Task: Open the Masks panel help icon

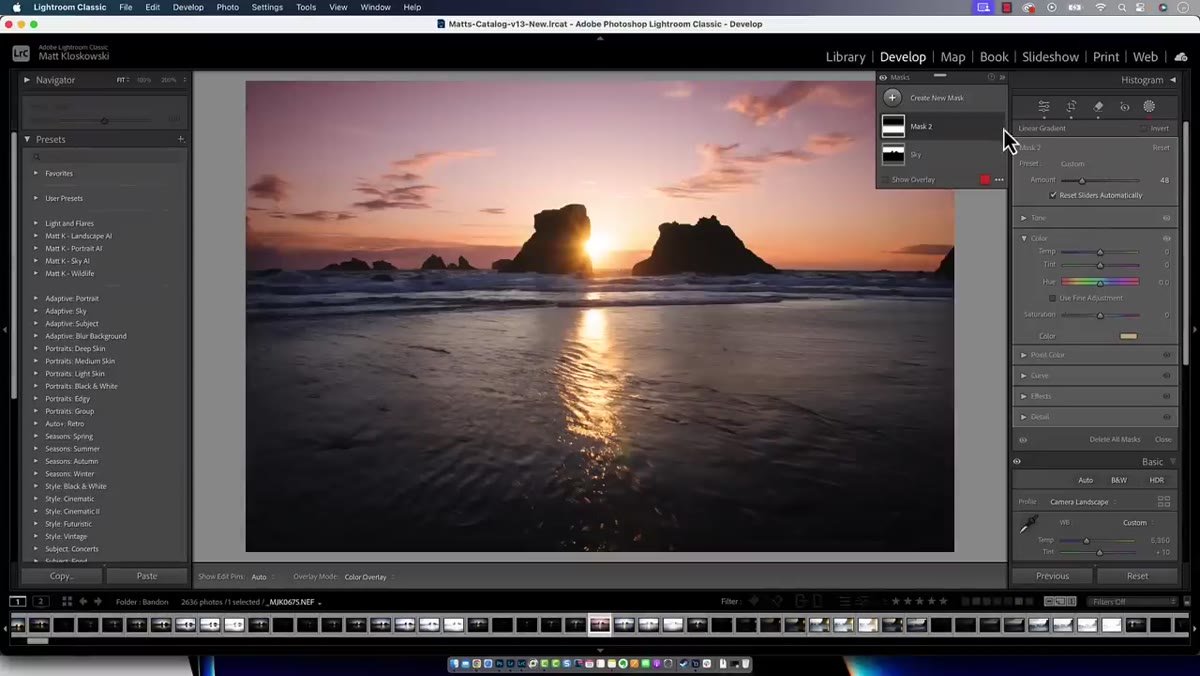Action: [991, 77]
